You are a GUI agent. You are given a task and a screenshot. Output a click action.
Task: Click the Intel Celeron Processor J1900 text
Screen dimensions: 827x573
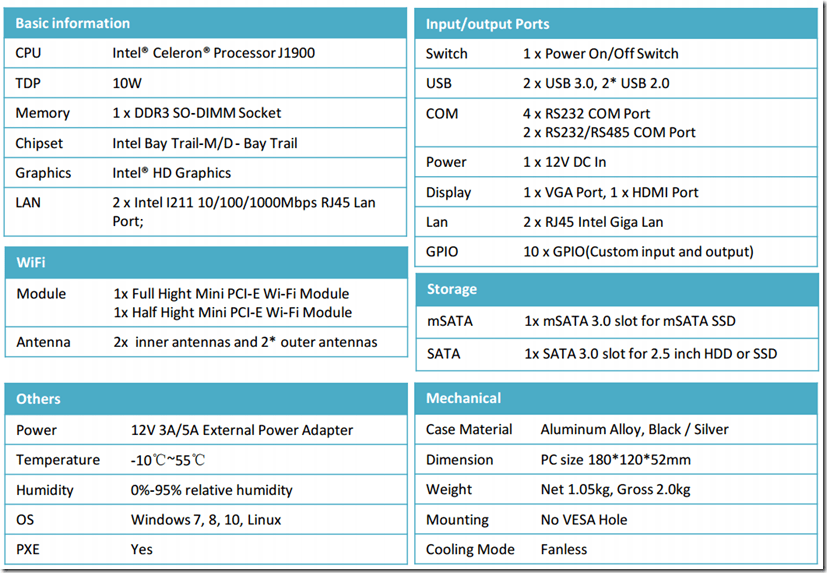click(x=213, y=53)
